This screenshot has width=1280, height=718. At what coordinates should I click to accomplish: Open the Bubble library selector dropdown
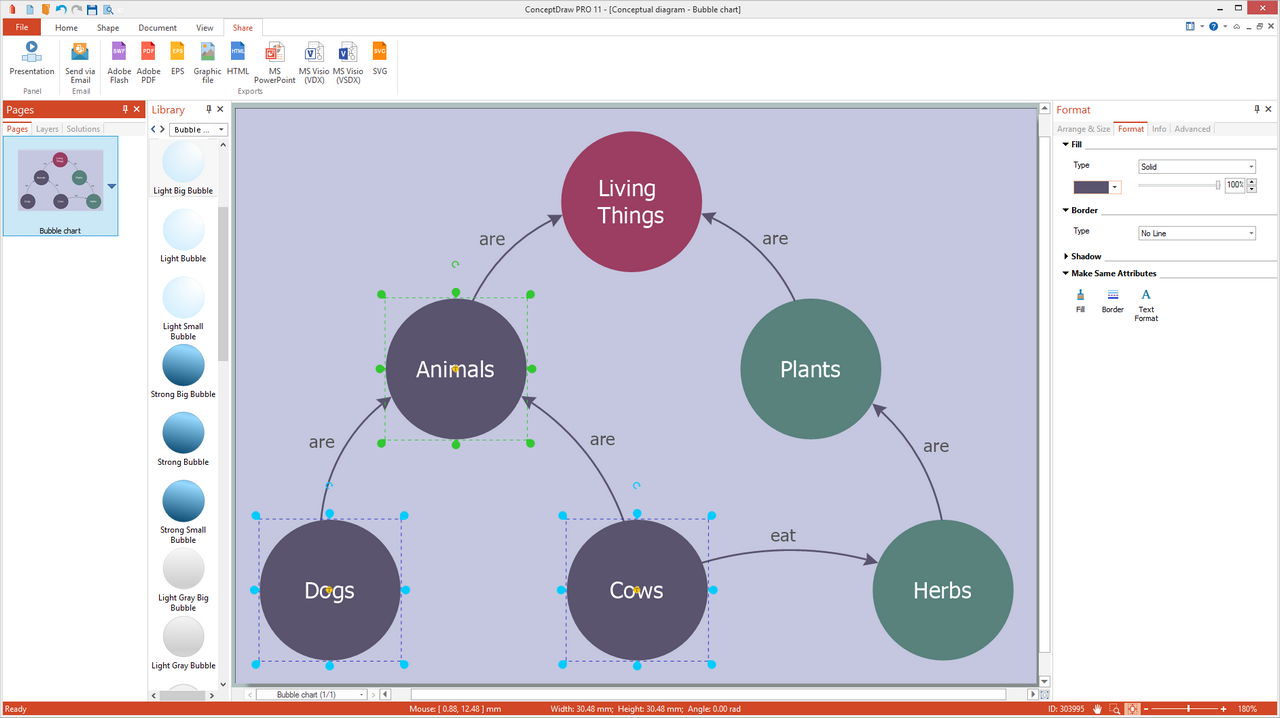tap(198, 129)
